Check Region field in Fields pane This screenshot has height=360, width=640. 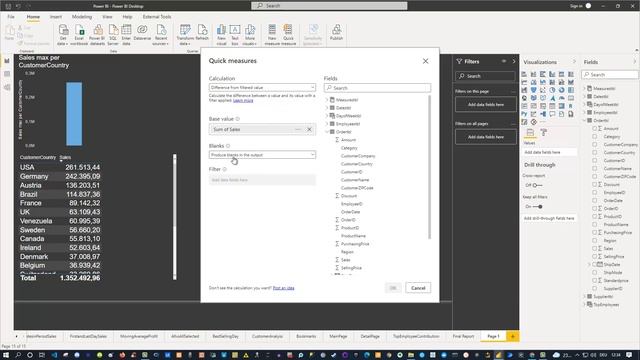coord(595,240)
